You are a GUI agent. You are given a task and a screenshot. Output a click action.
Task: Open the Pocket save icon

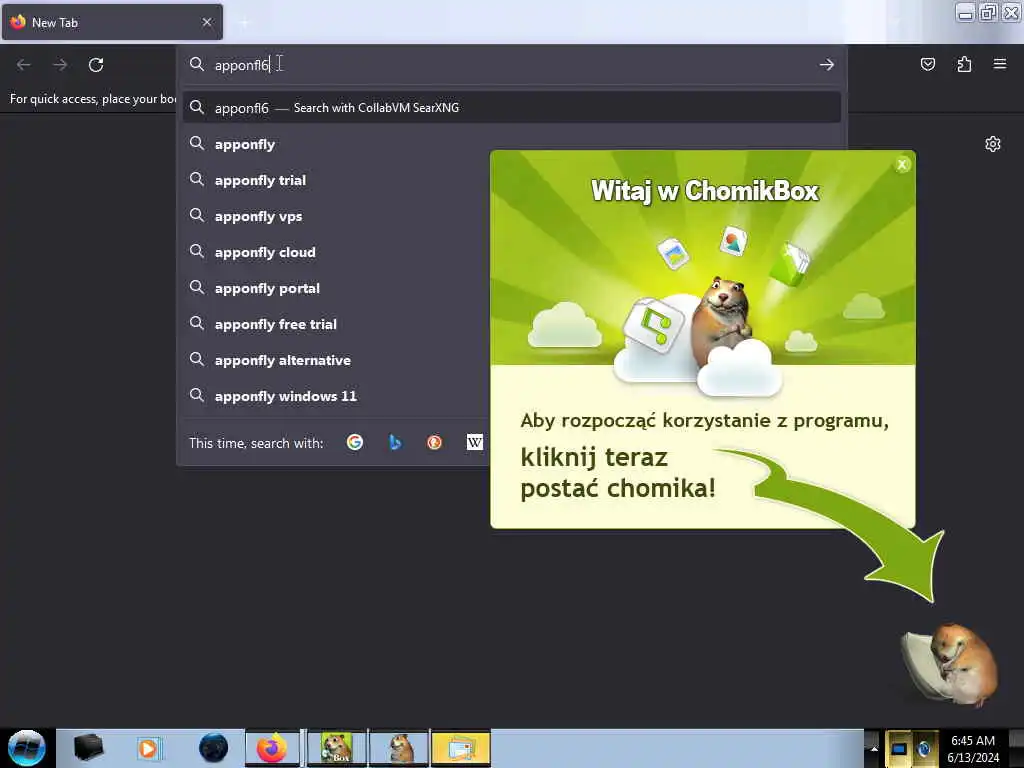coord(927,64)
